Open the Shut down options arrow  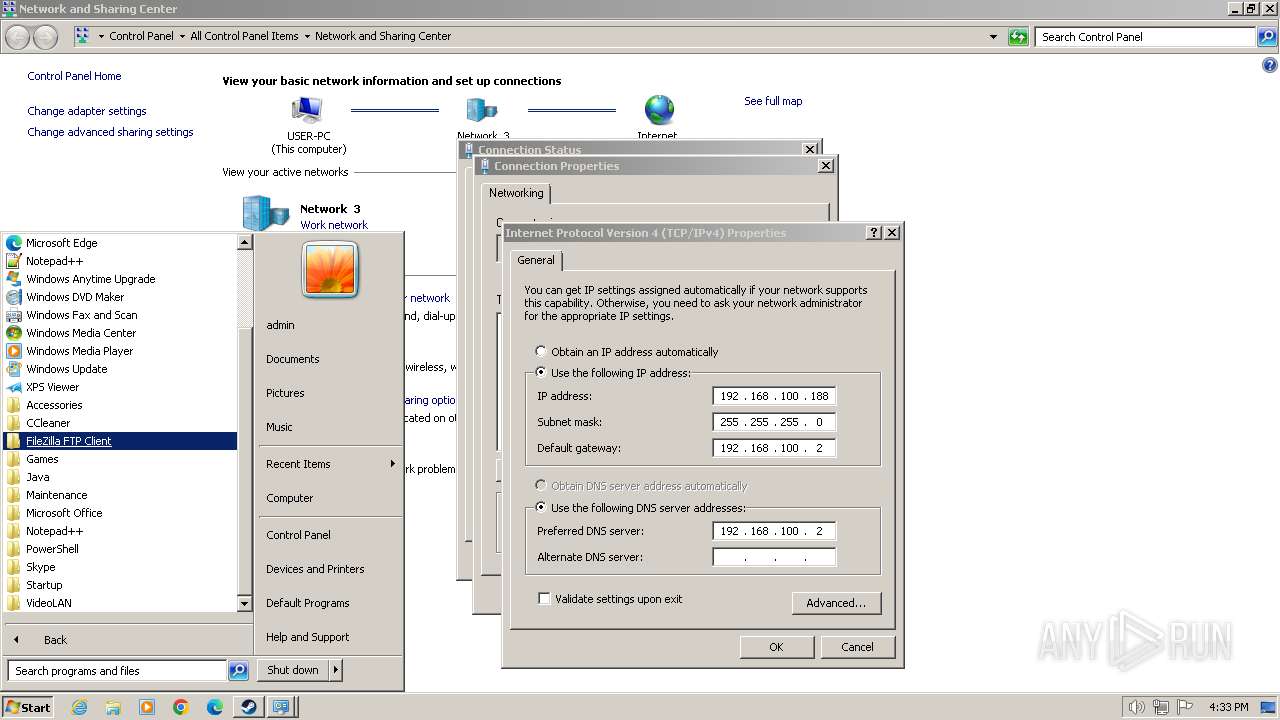pos(336,670)
